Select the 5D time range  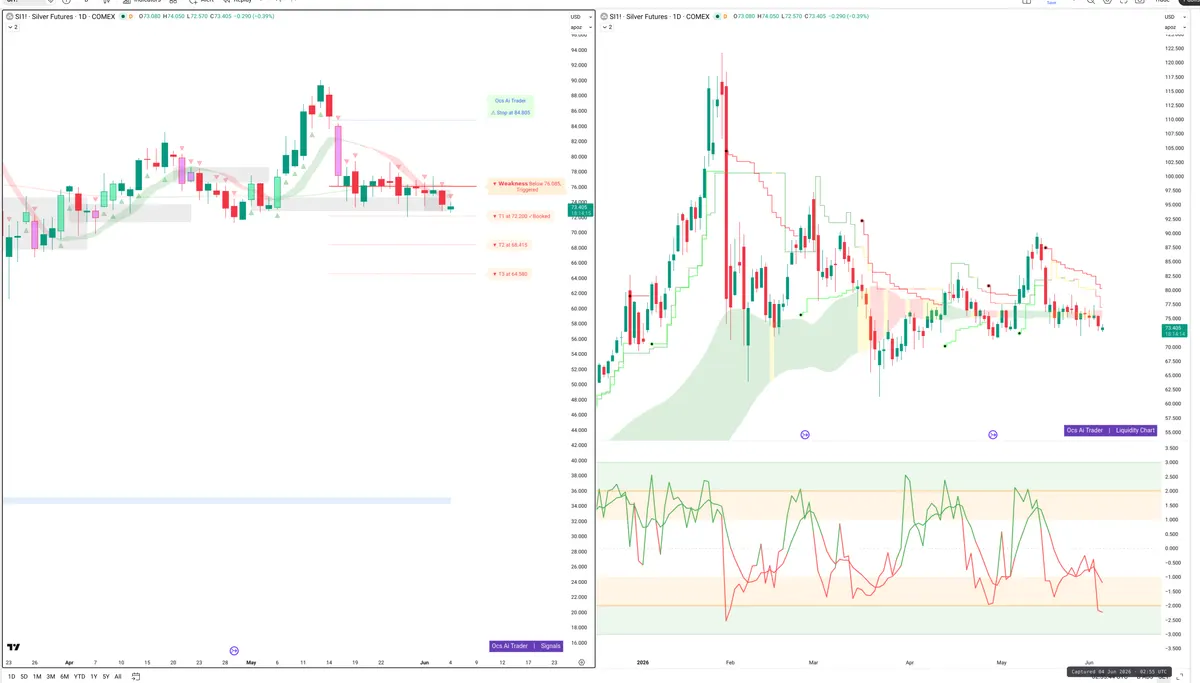click(24, 677)
